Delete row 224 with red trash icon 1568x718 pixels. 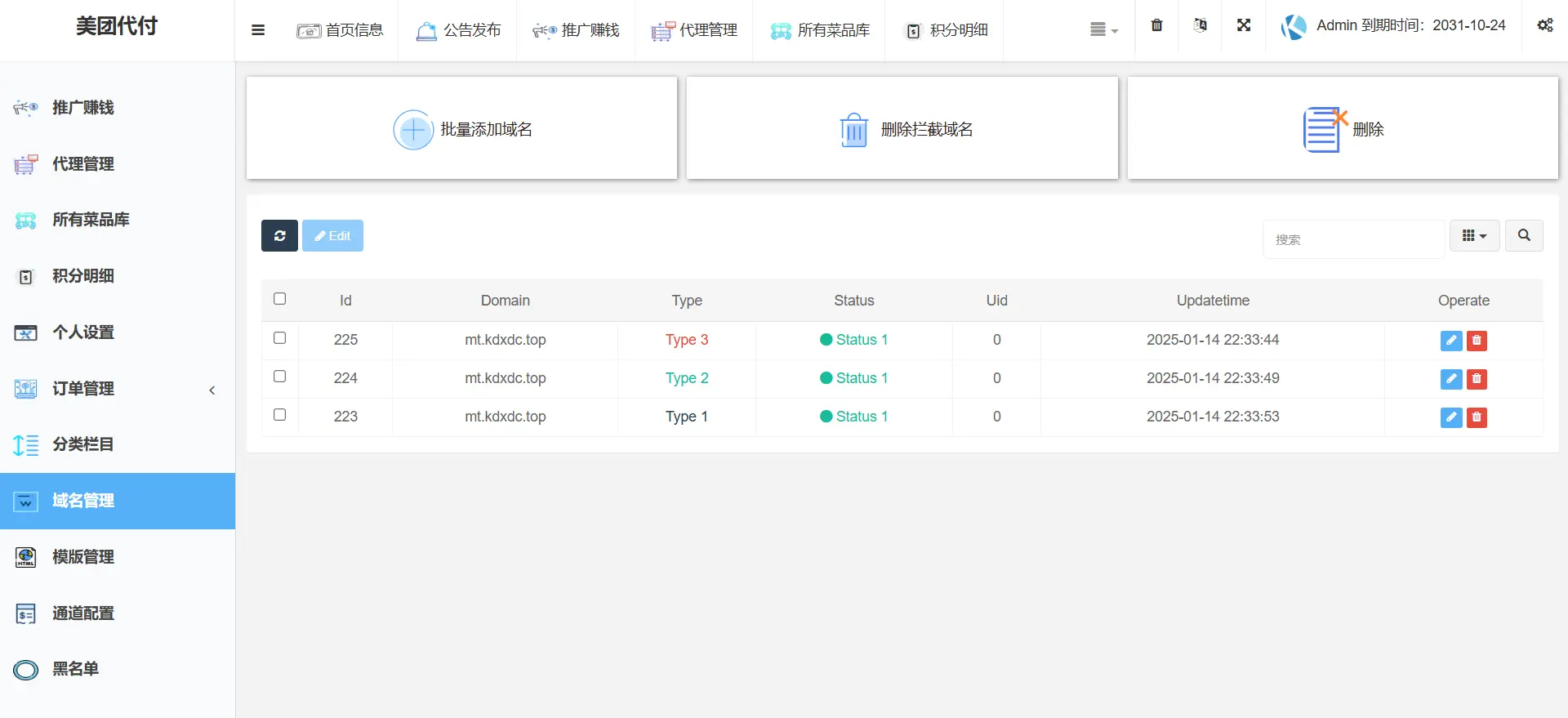pos(1477,379)
